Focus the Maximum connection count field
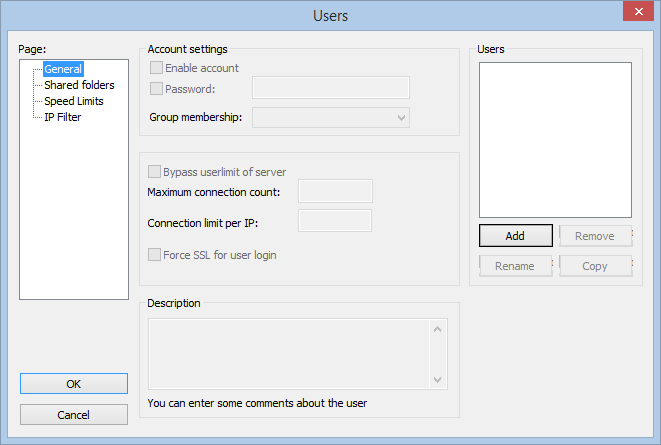This screenshot has width=661, height=445. [x=335, y=191]
